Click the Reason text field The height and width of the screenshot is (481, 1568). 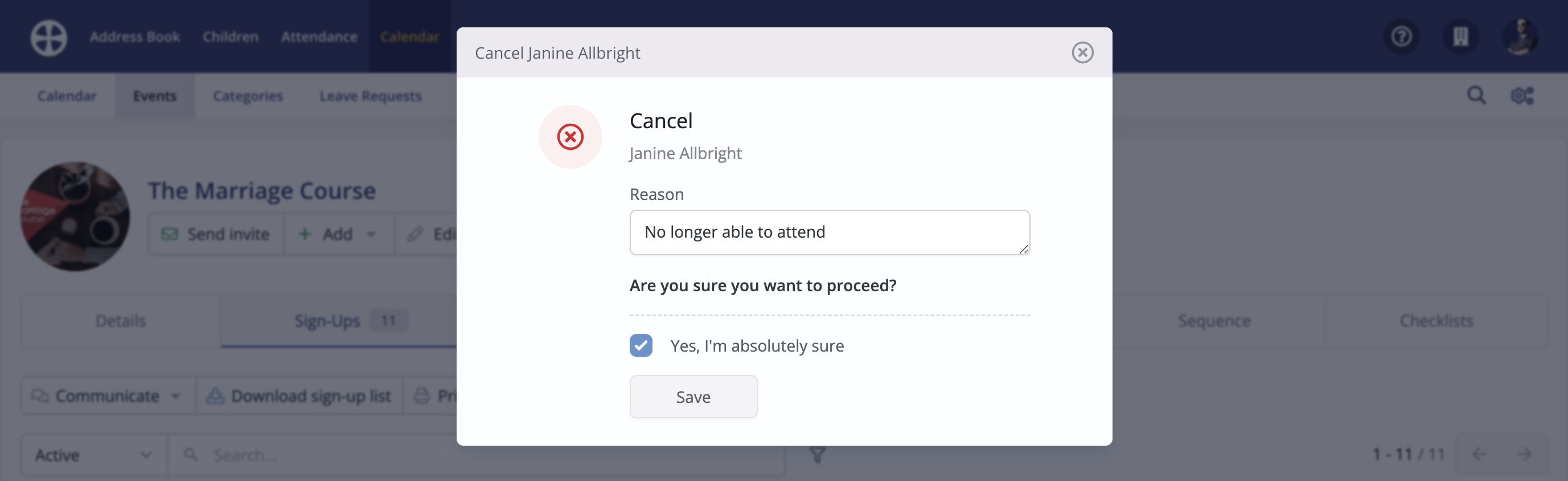[830, 233]
